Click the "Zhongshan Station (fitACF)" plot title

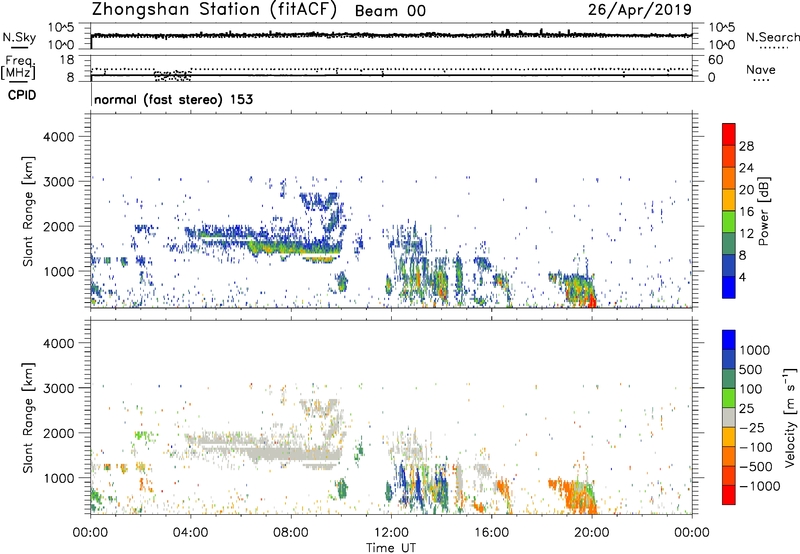pyautogui.click(x=214, y=10)
